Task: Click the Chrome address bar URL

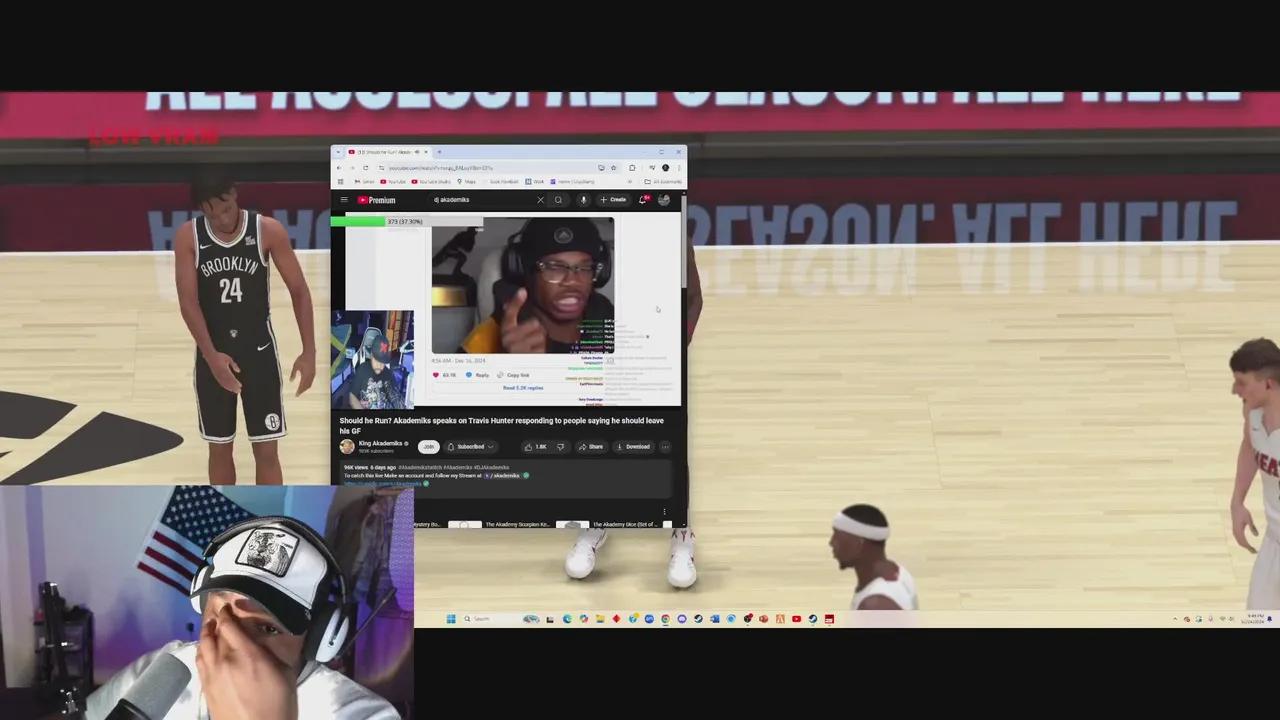Action: coord(441,168)
